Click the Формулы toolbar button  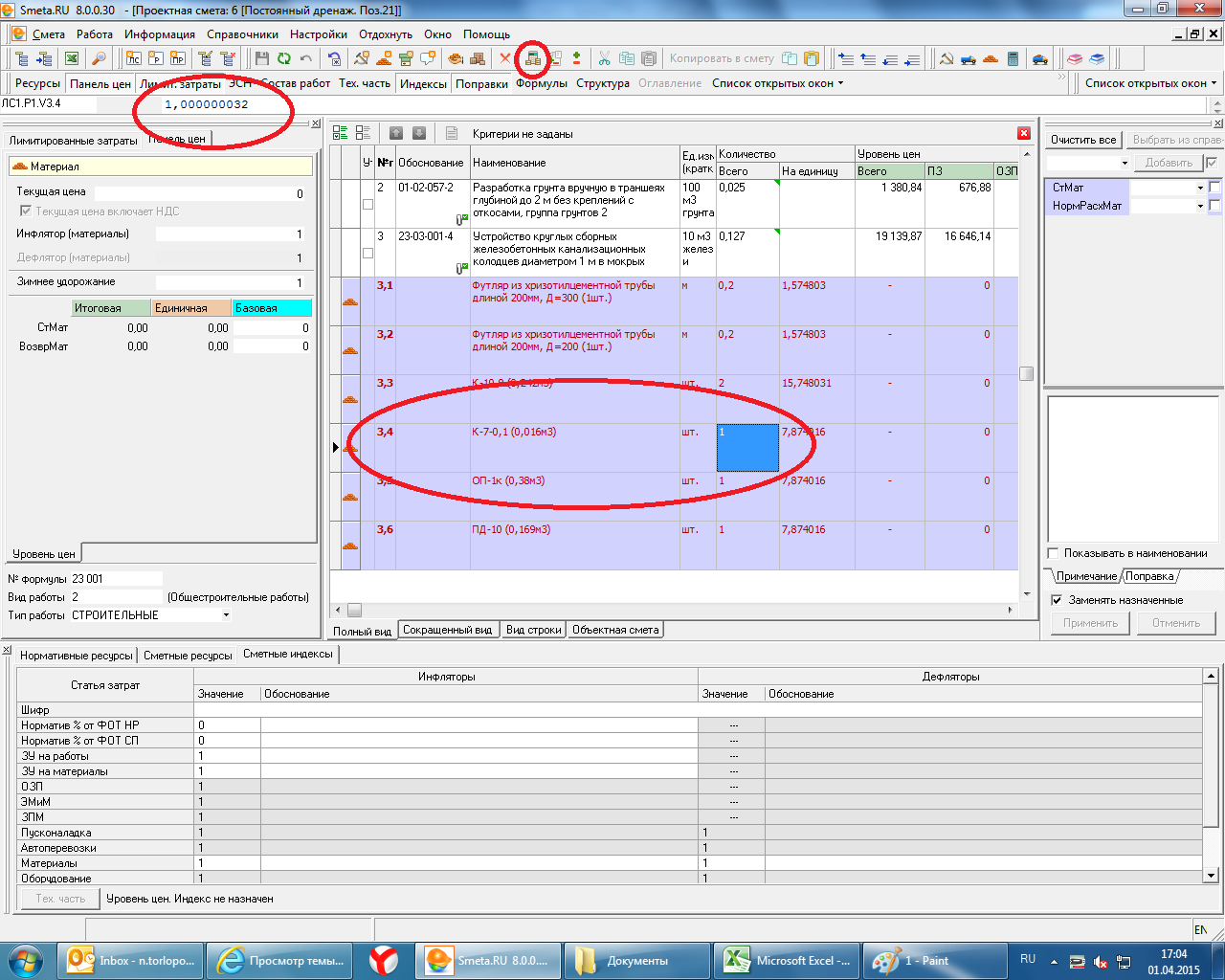542,83
